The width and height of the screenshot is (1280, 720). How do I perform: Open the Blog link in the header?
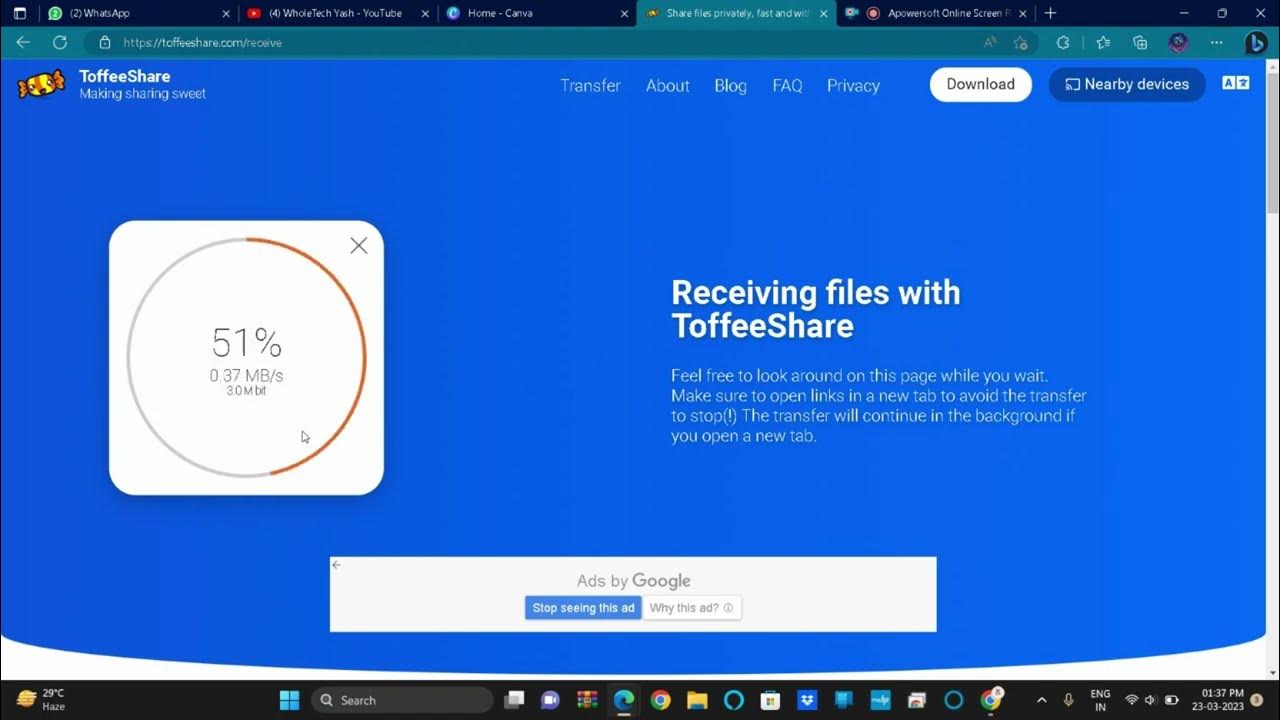coord(730,86)
